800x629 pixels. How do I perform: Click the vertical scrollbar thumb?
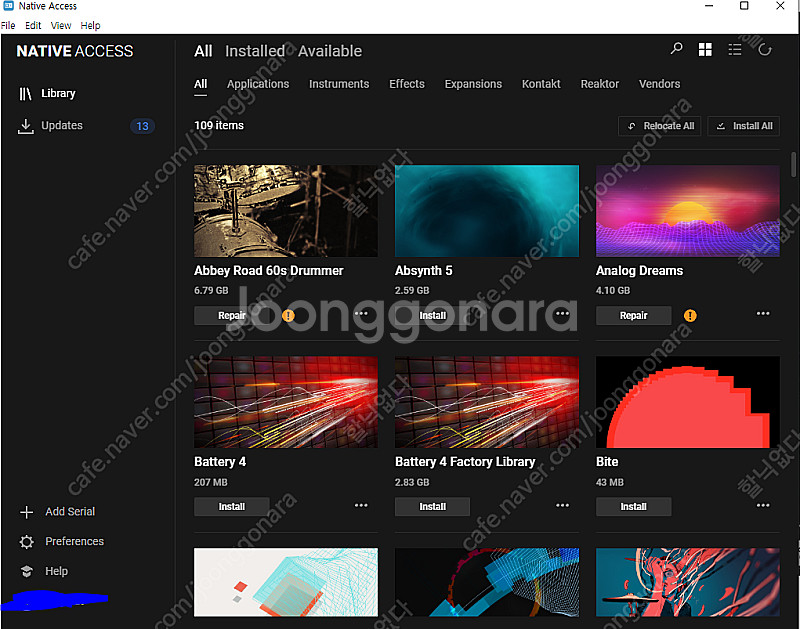(x=793, y=165)
